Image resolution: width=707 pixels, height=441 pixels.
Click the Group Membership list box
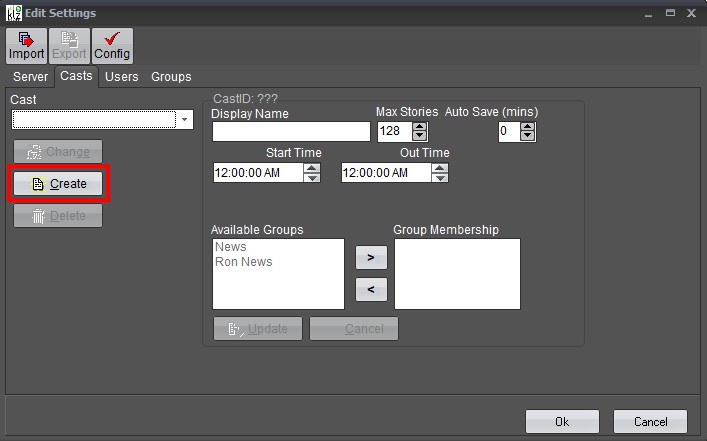point(457,274)
